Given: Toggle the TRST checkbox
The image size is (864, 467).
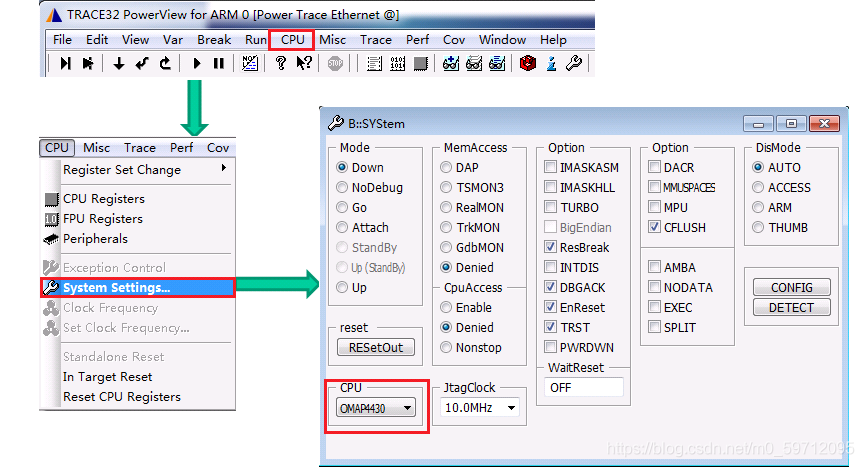Looking at the screenshot, I should [x=550, y=327].
